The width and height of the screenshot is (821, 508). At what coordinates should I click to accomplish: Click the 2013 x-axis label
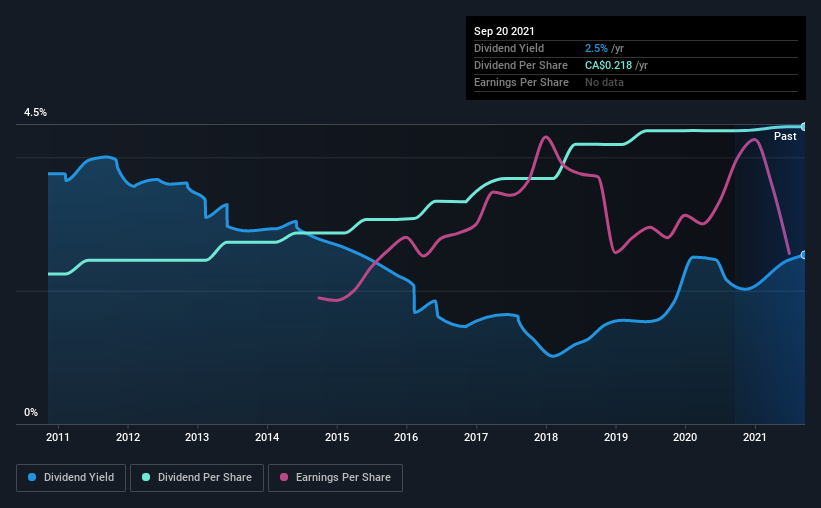pos(197,437)
